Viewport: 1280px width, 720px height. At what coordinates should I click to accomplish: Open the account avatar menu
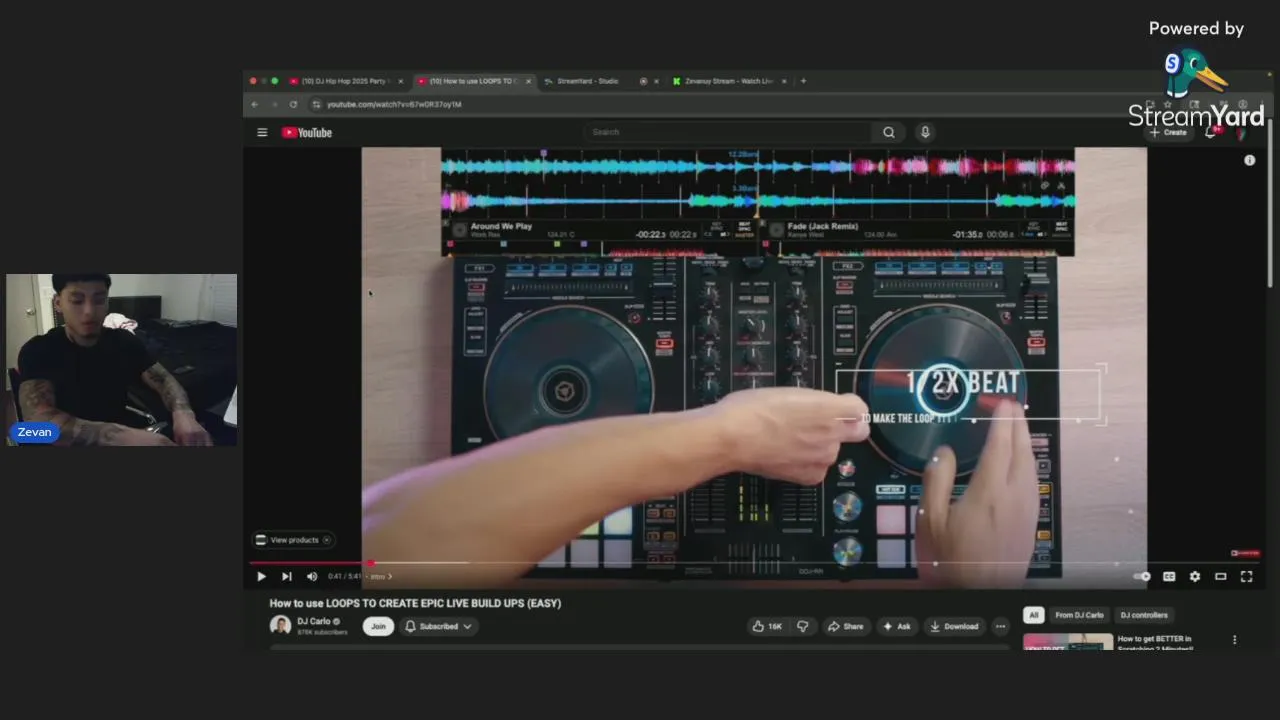tap(1241, 132)
